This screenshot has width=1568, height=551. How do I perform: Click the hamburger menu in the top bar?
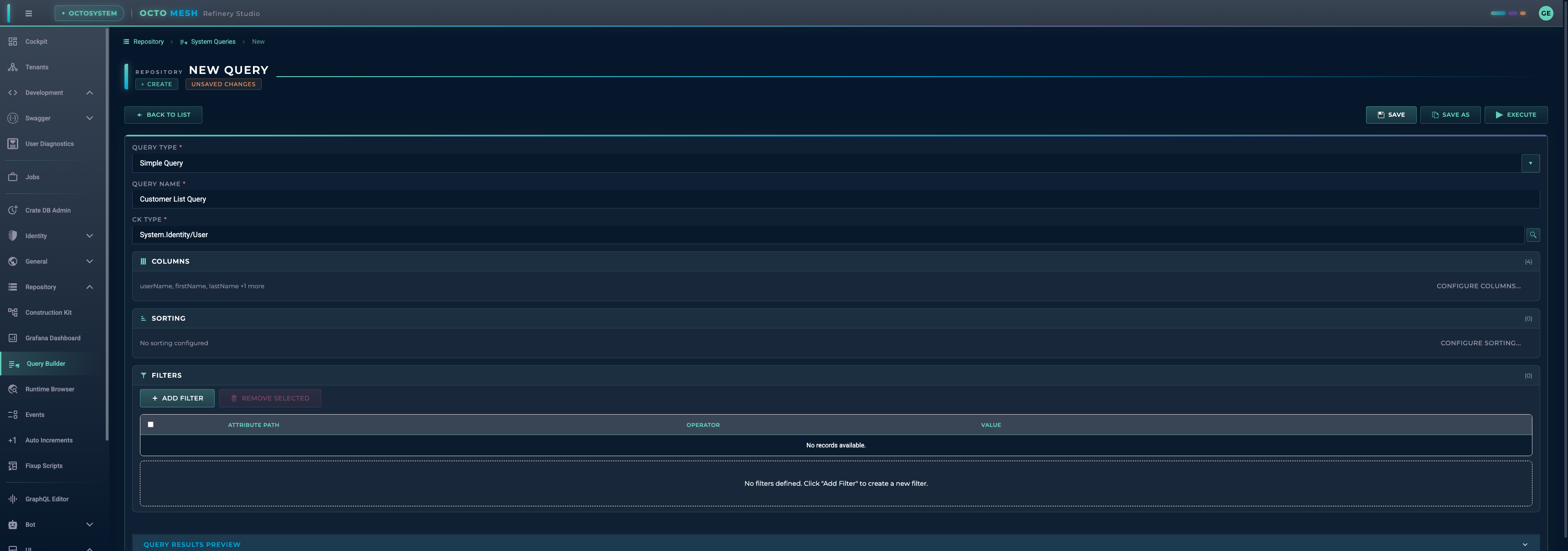point(28,13)
